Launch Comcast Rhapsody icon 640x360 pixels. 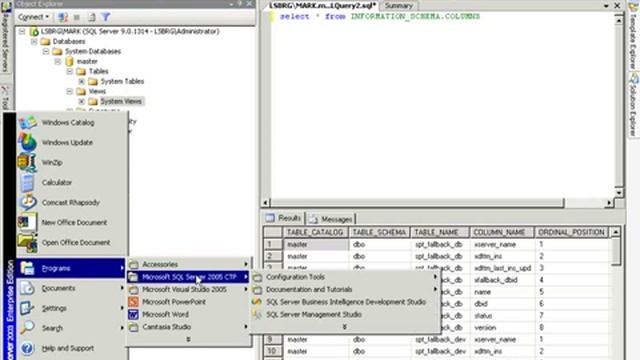click(x=28, y=202)
